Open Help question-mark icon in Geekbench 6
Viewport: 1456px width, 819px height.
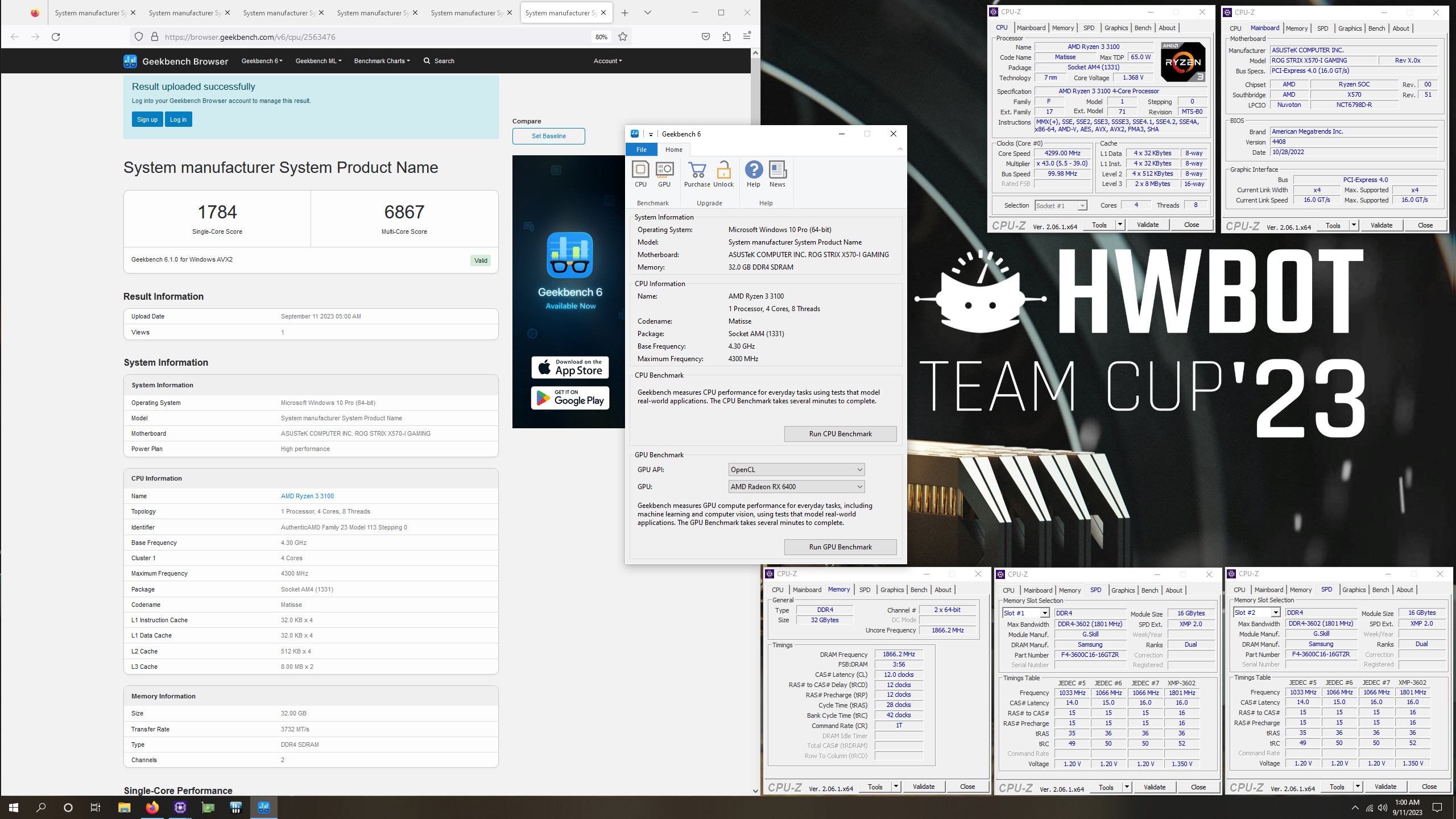coord(754,173)
